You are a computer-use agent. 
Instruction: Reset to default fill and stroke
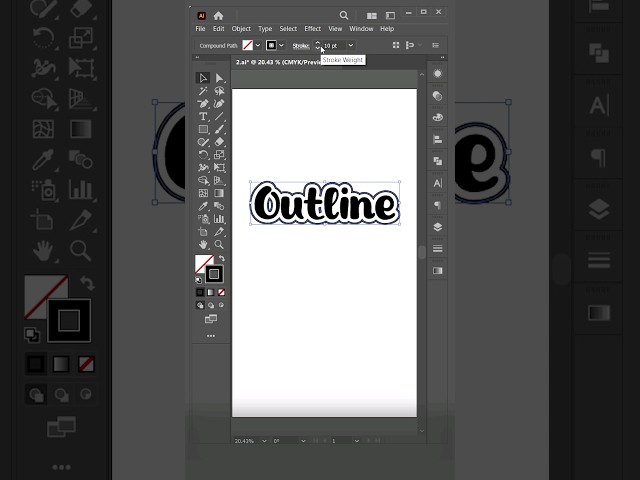pyautogui.click(x=198, y=280)
